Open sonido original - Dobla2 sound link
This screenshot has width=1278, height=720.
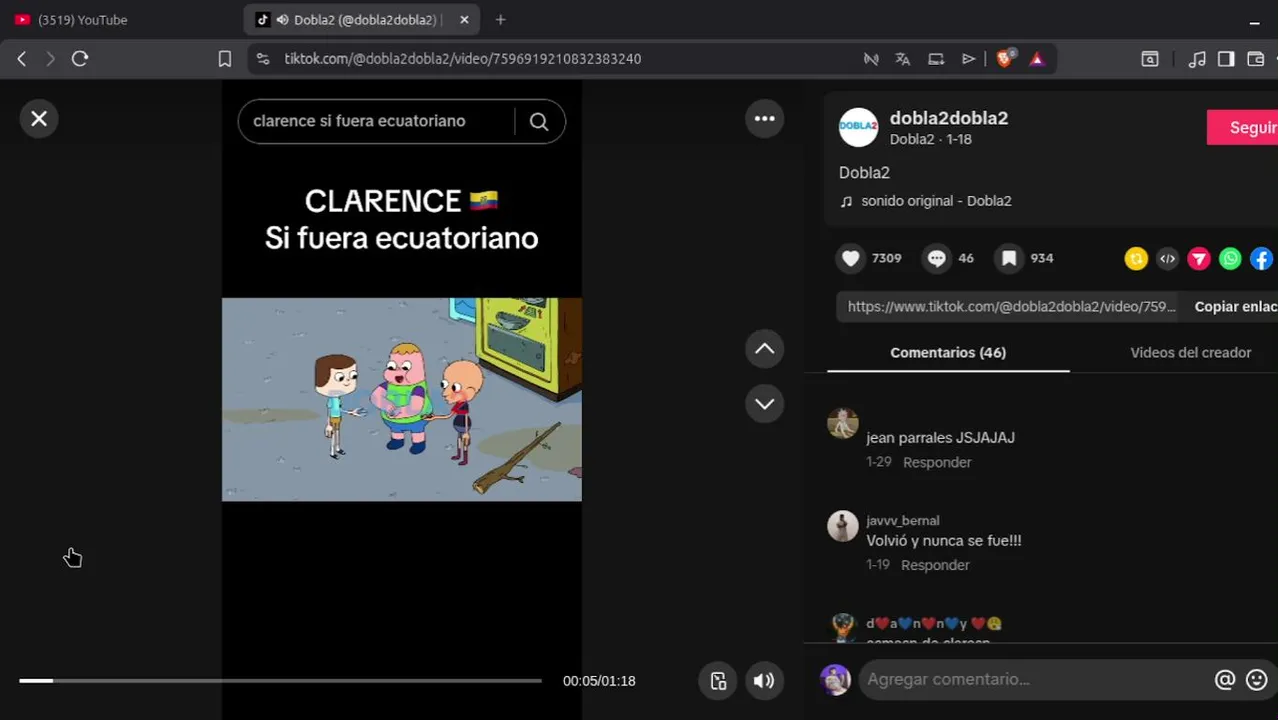click(936, 201)
